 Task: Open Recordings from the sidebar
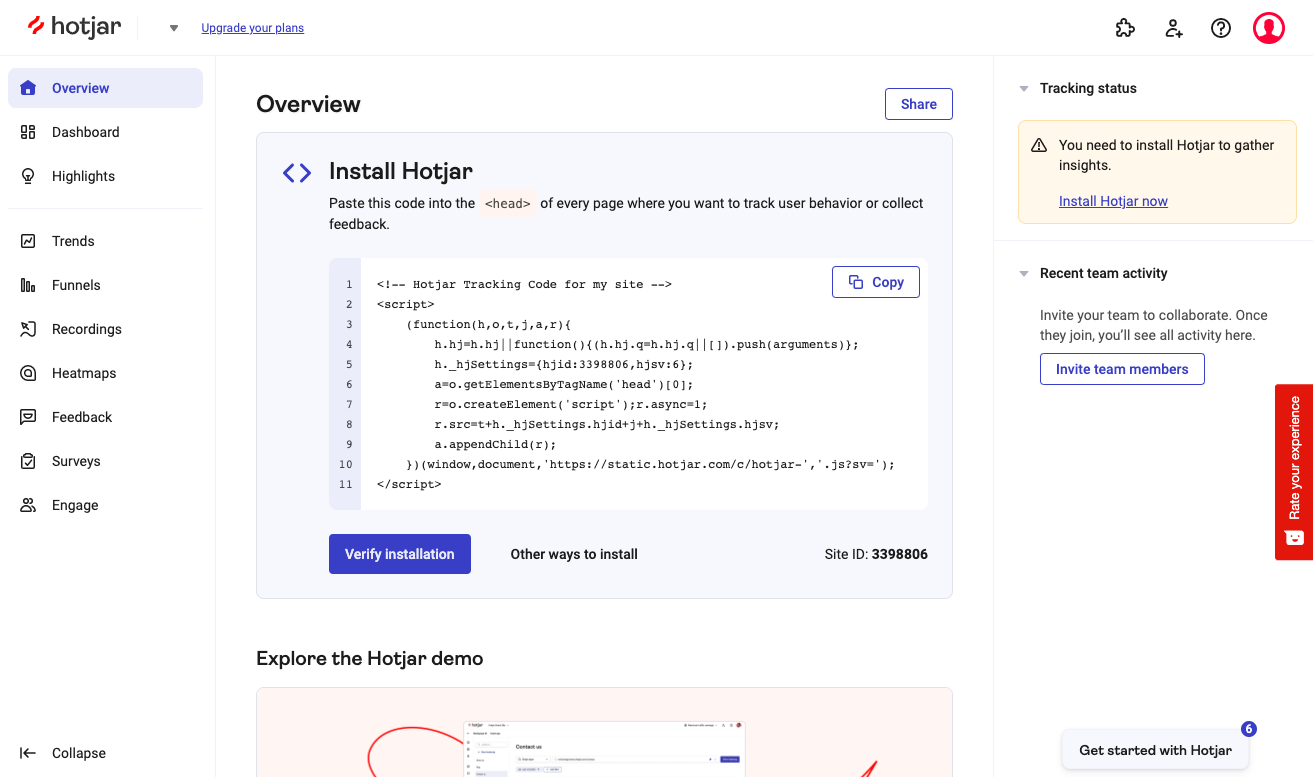pyautogui.click(x=105, y=329)
